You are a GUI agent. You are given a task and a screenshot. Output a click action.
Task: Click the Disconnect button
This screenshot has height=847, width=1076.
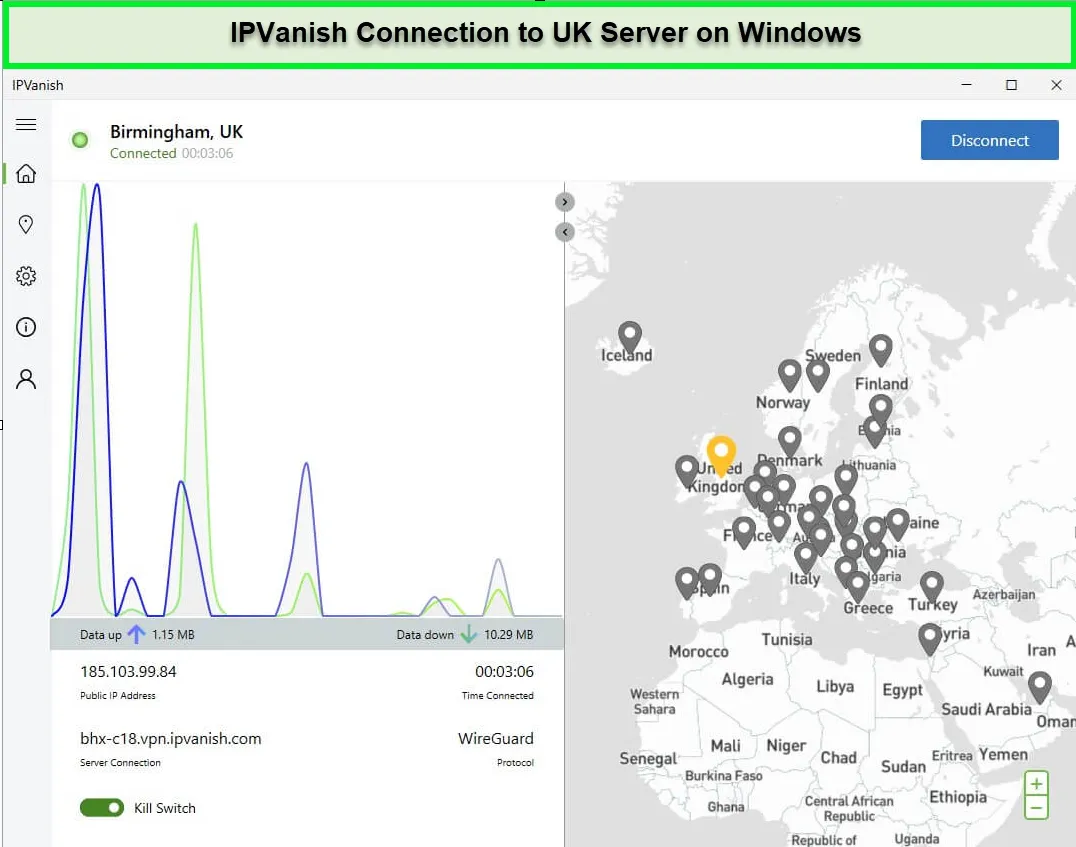tap(990, 140)
